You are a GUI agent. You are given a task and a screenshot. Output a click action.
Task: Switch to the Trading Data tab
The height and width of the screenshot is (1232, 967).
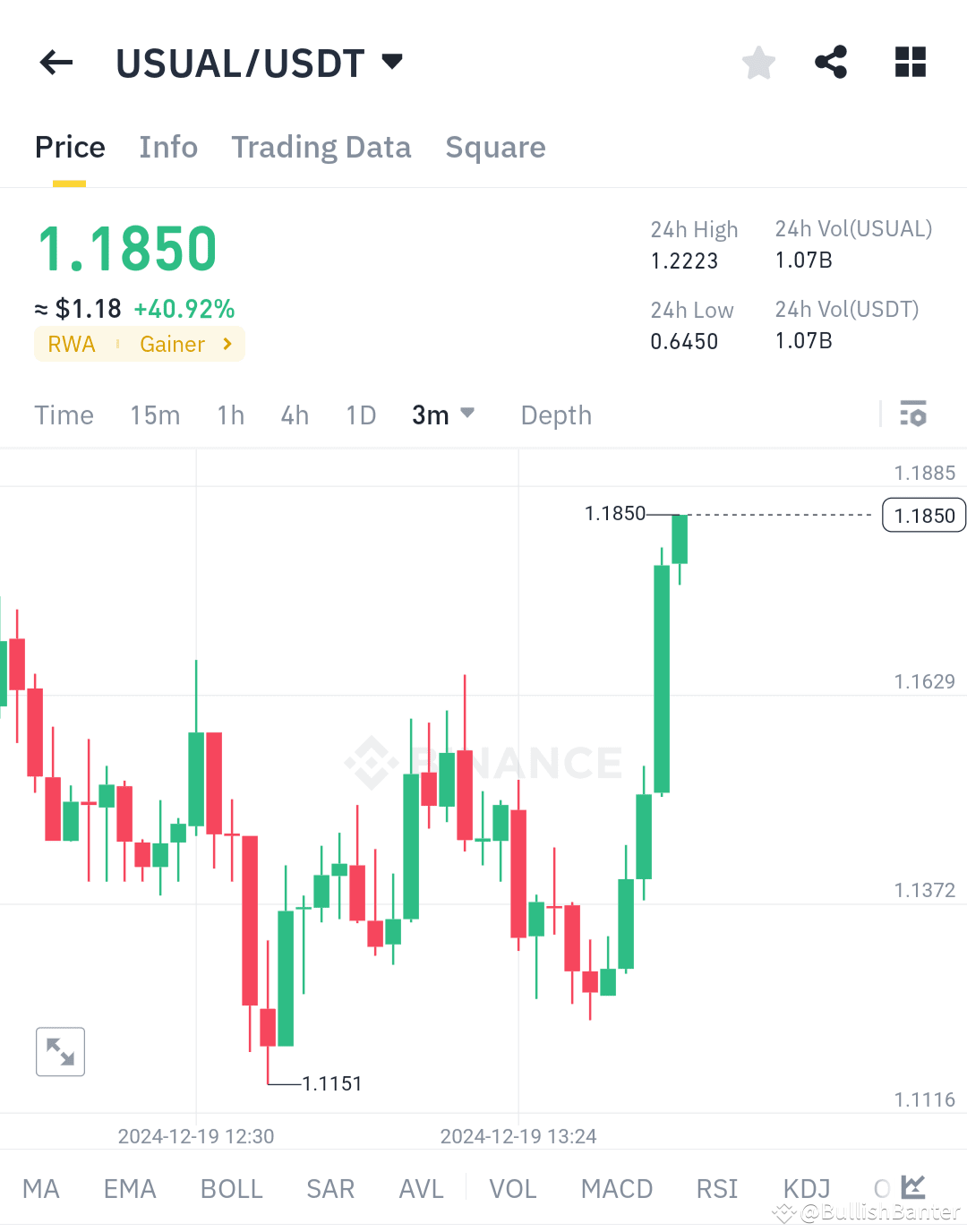pos(321,148)
